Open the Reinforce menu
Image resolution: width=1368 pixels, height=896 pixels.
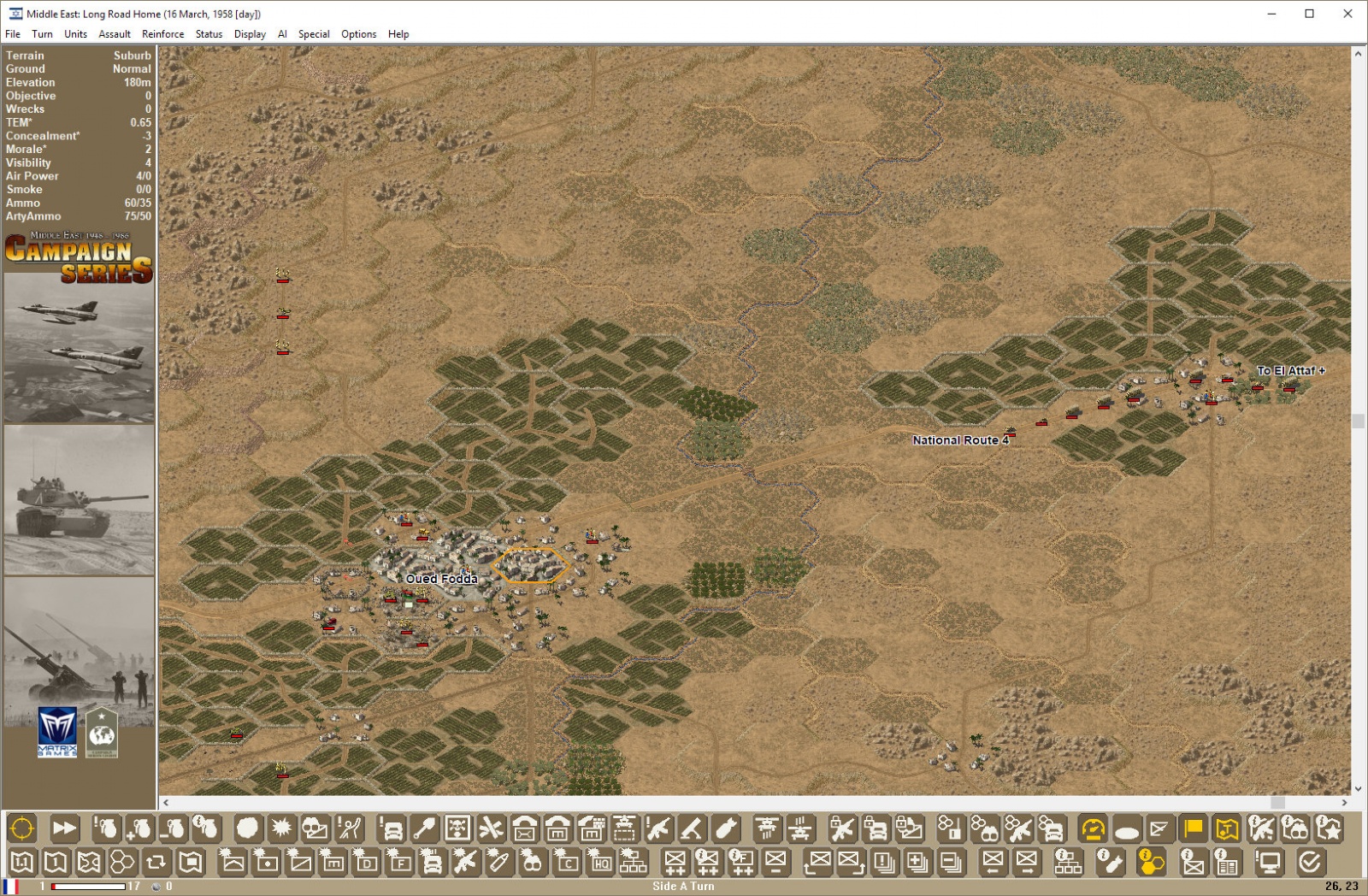(x=163, y=34)
